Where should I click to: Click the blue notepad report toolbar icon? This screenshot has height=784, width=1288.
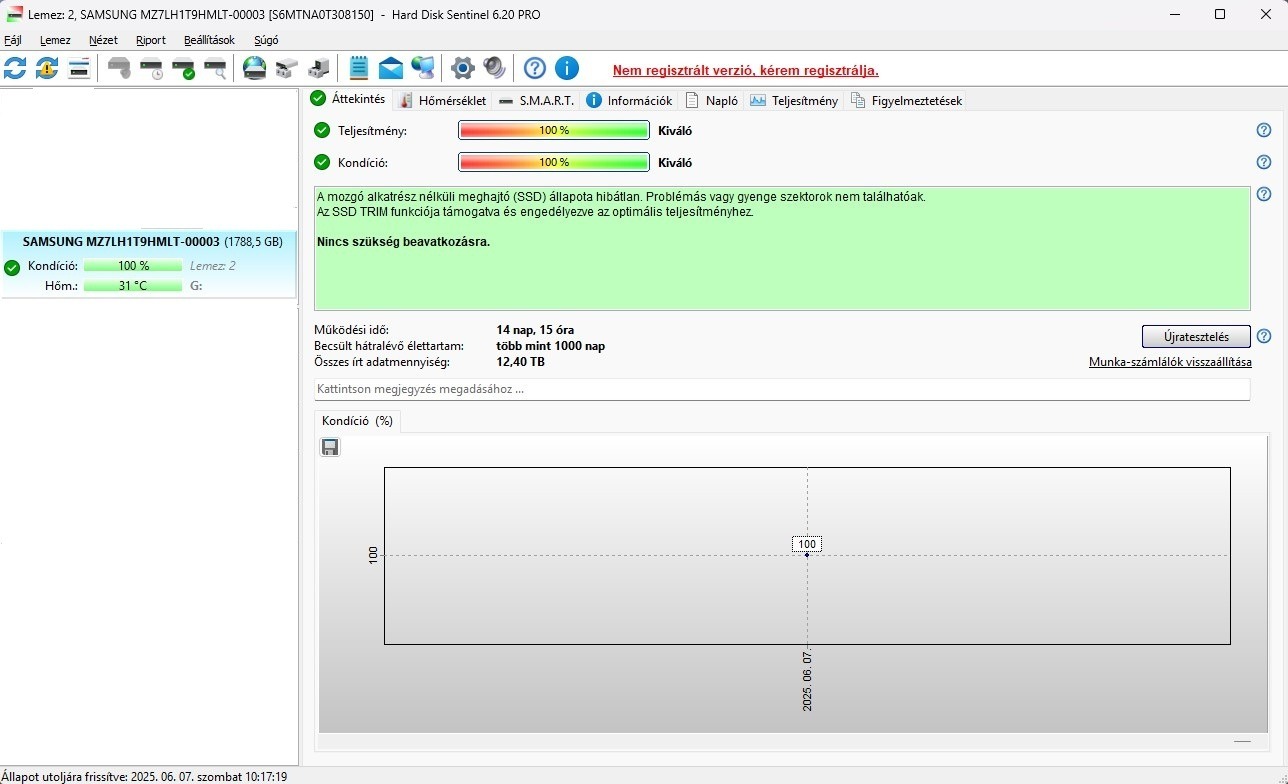pos(358,68)
